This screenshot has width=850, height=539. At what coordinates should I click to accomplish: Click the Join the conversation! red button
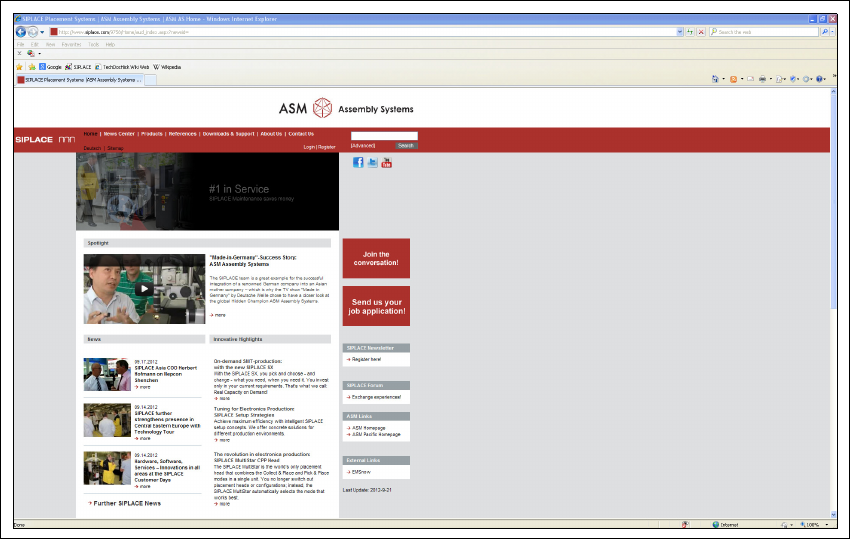pos(376,259)
